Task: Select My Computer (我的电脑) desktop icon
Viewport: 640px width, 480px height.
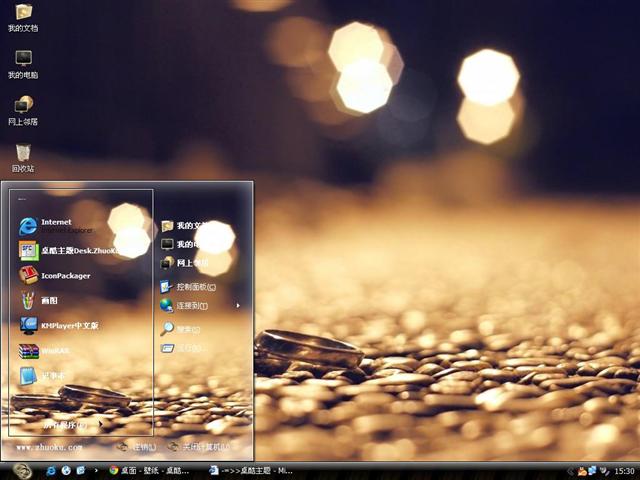Action: [22, 64]
